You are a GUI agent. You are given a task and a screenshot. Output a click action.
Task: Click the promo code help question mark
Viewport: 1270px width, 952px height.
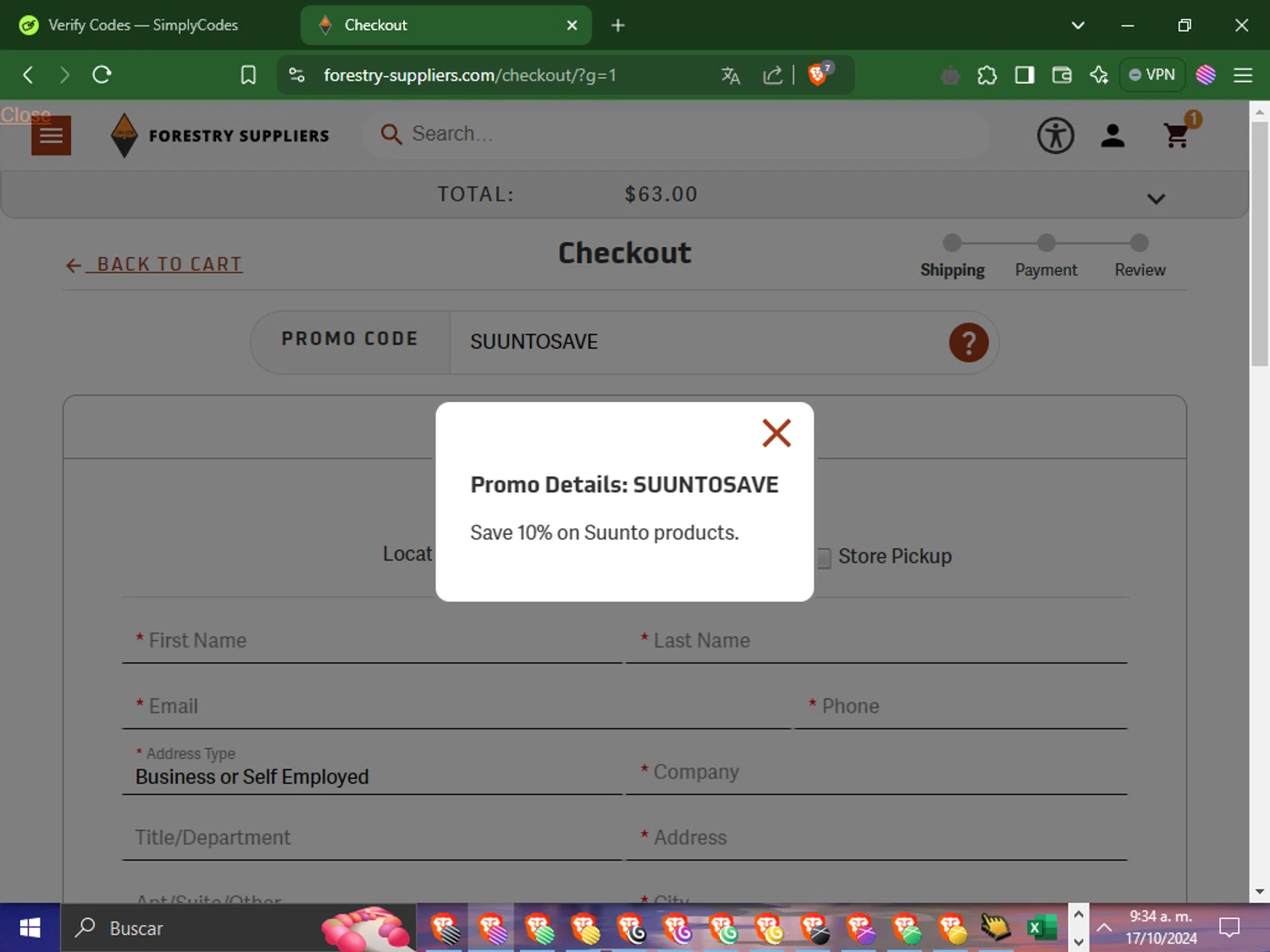coord(969,343)
